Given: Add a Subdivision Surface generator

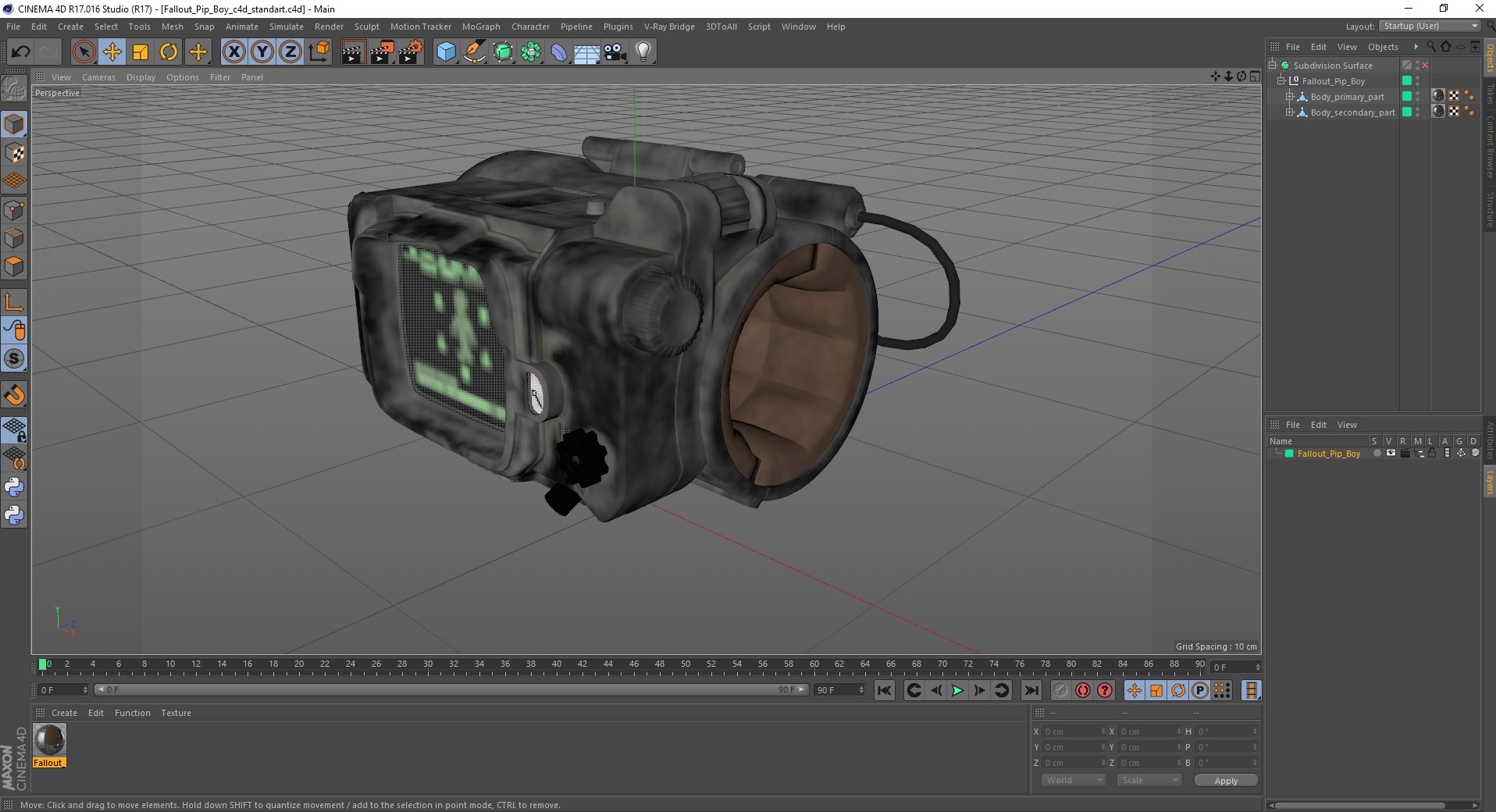Looking at the screenshot, I should [x=504, y=52].
